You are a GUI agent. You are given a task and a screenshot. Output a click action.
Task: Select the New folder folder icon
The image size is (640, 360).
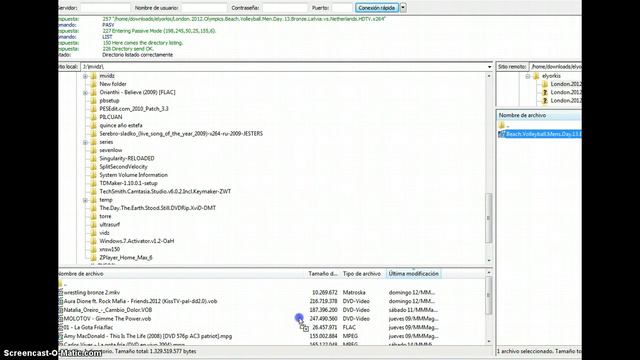pos(93,84)
